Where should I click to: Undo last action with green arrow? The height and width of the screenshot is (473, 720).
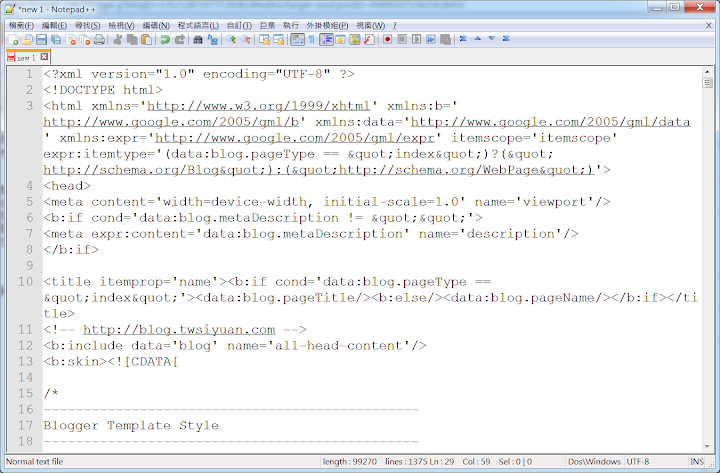pos(165,39)
